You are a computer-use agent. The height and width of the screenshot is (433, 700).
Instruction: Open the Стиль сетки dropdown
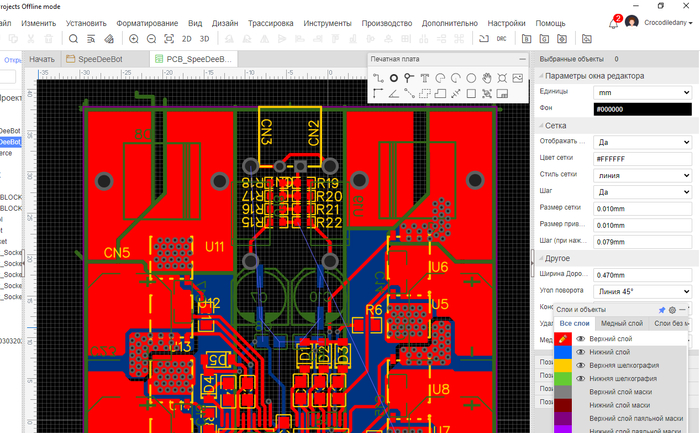pos(642,175)
